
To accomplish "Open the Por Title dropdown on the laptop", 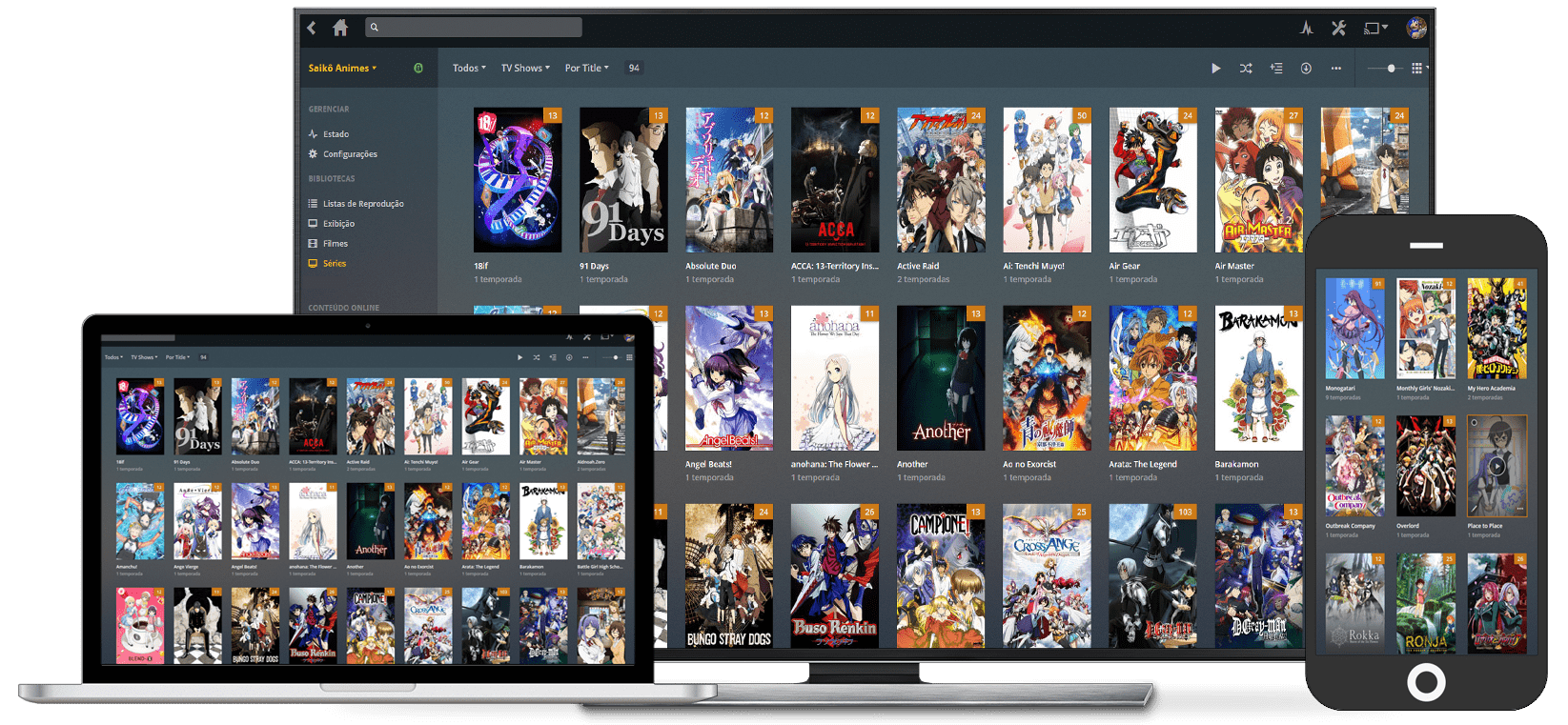I will 177,357.
